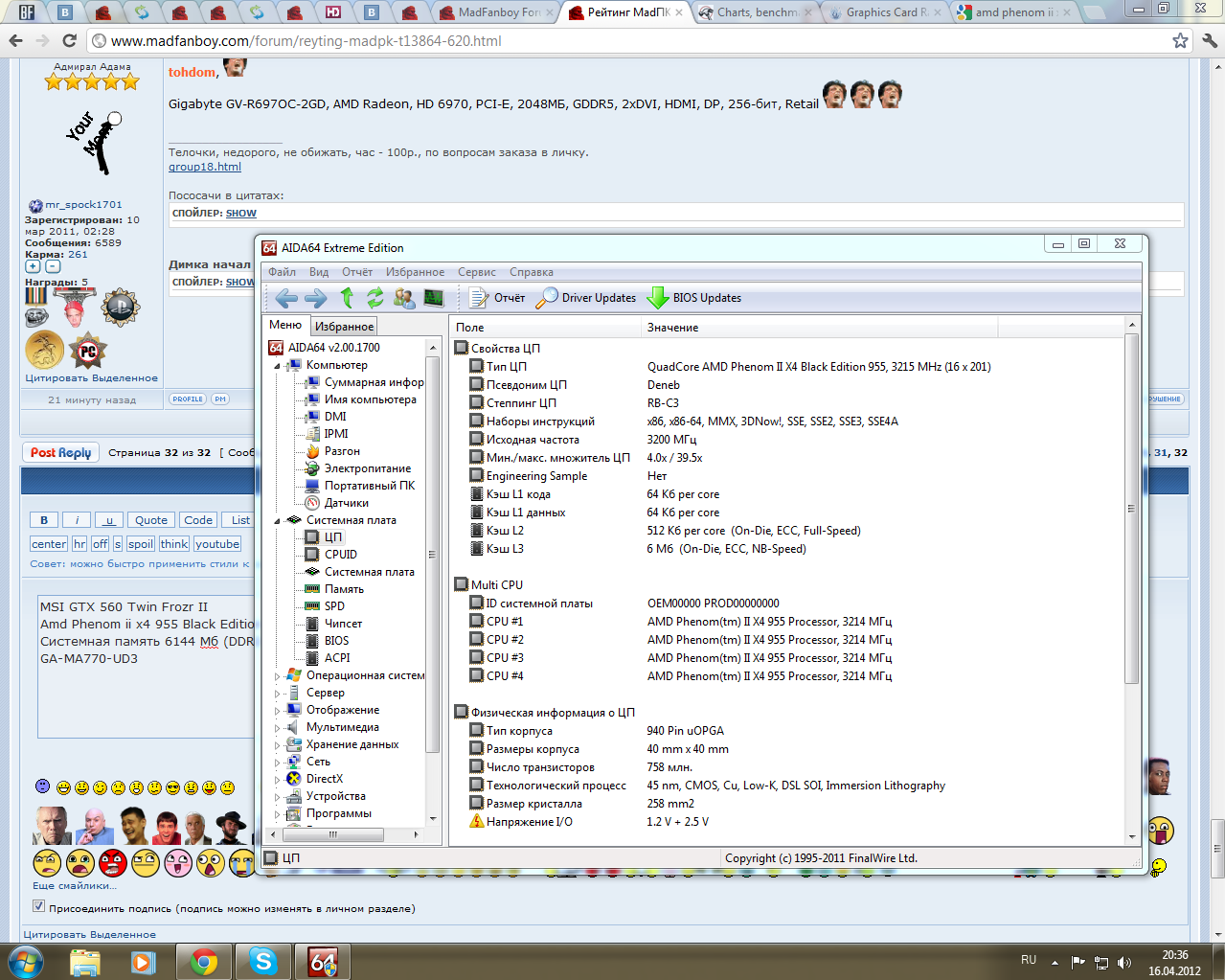Collapse the Системная плата tree branch
Image resolution: width=1225 pixels, height=980 pixels.
[278, 521]
